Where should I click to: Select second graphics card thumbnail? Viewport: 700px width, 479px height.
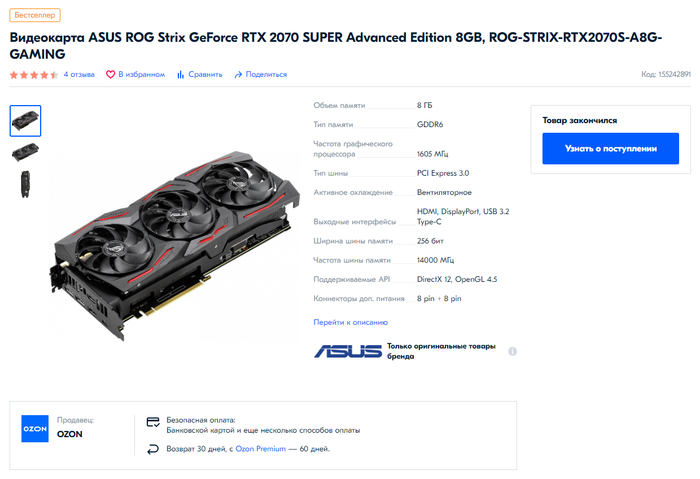(25, 152)
